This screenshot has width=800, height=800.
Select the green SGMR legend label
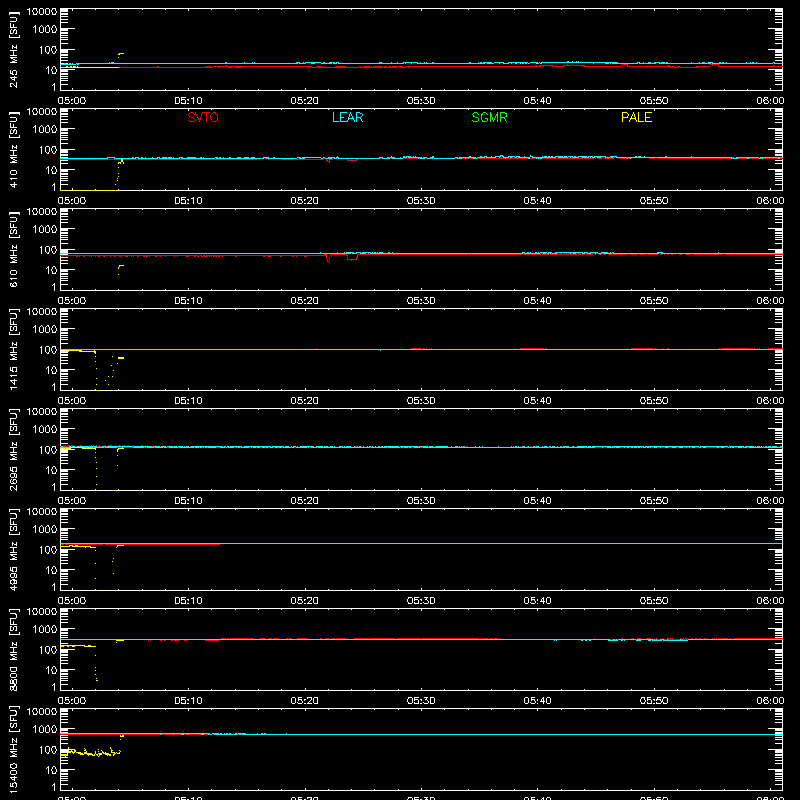tap(489, 117)
